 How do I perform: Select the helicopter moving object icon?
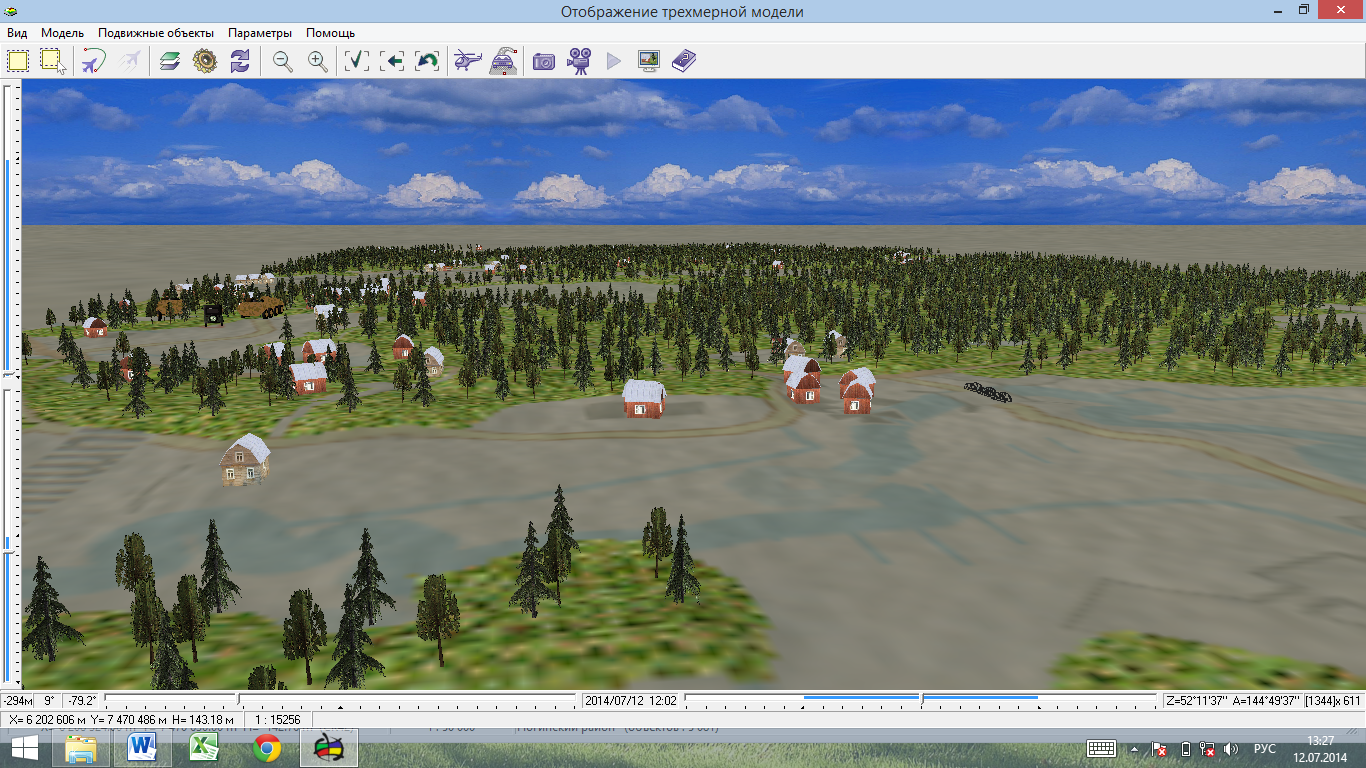click(x=468, y=61)
